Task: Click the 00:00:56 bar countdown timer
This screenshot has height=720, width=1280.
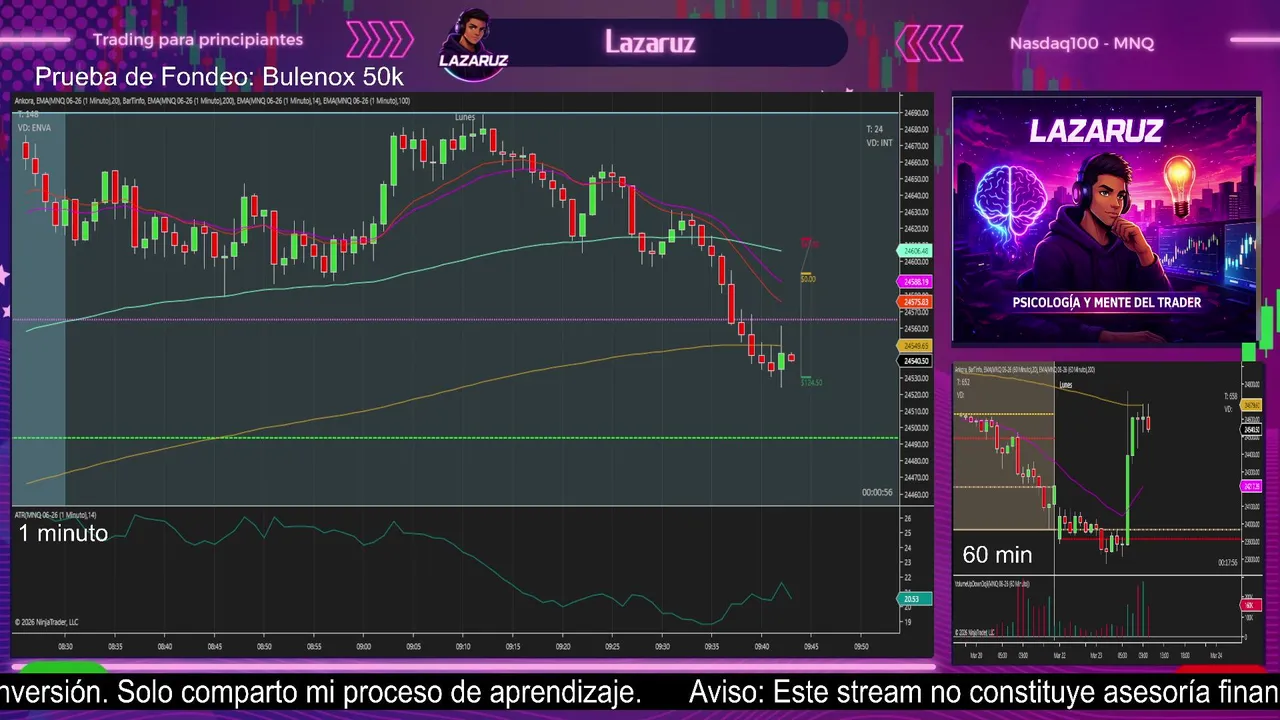Action: coord(877,492)
